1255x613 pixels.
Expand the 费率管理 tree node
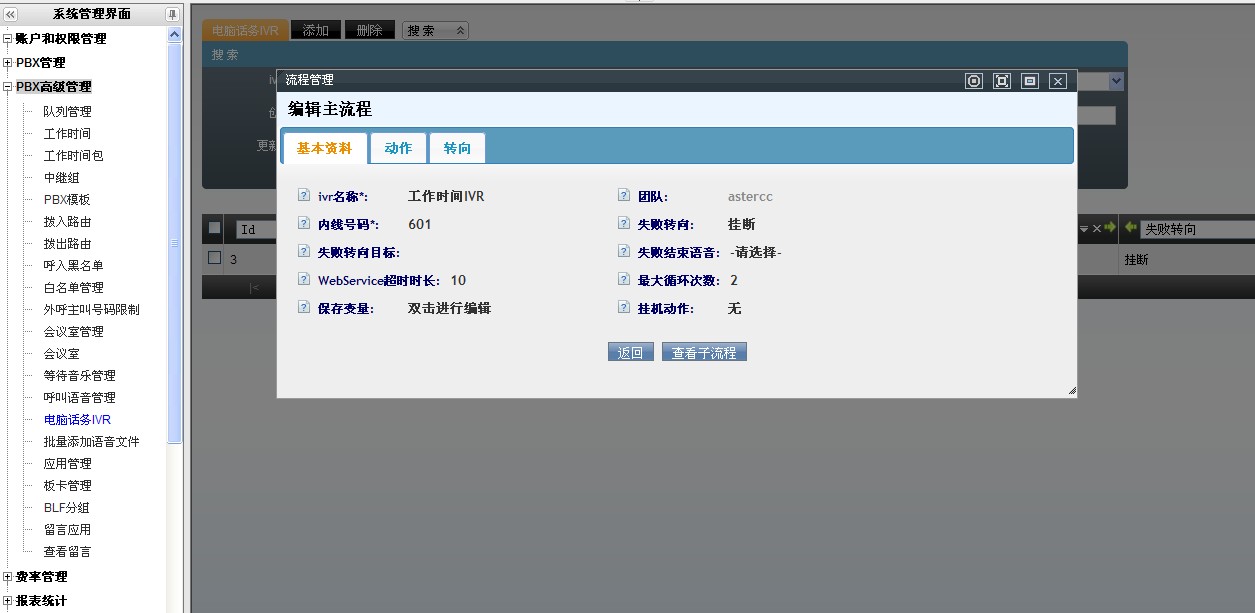click(8, 577)
